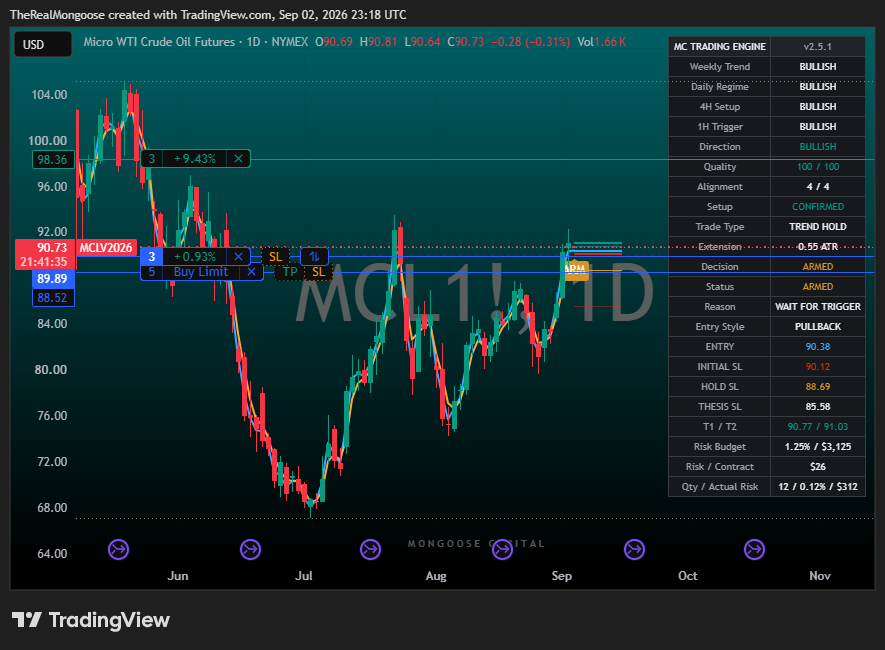Screen dimensions: 885x650
Task: Click the green BULLISH value beside Direction
Action: tap(817, 147)
